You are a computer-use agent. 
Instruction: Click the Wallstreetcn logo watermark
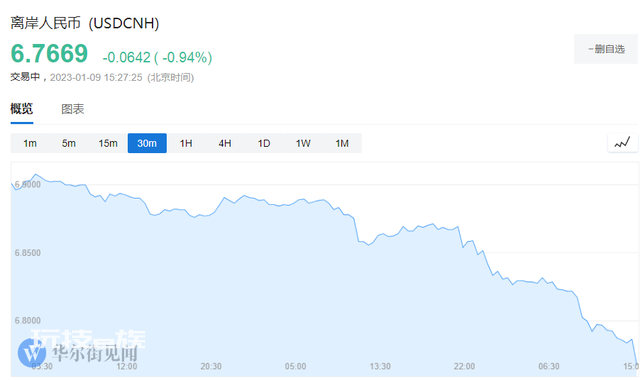coord(78,352)
